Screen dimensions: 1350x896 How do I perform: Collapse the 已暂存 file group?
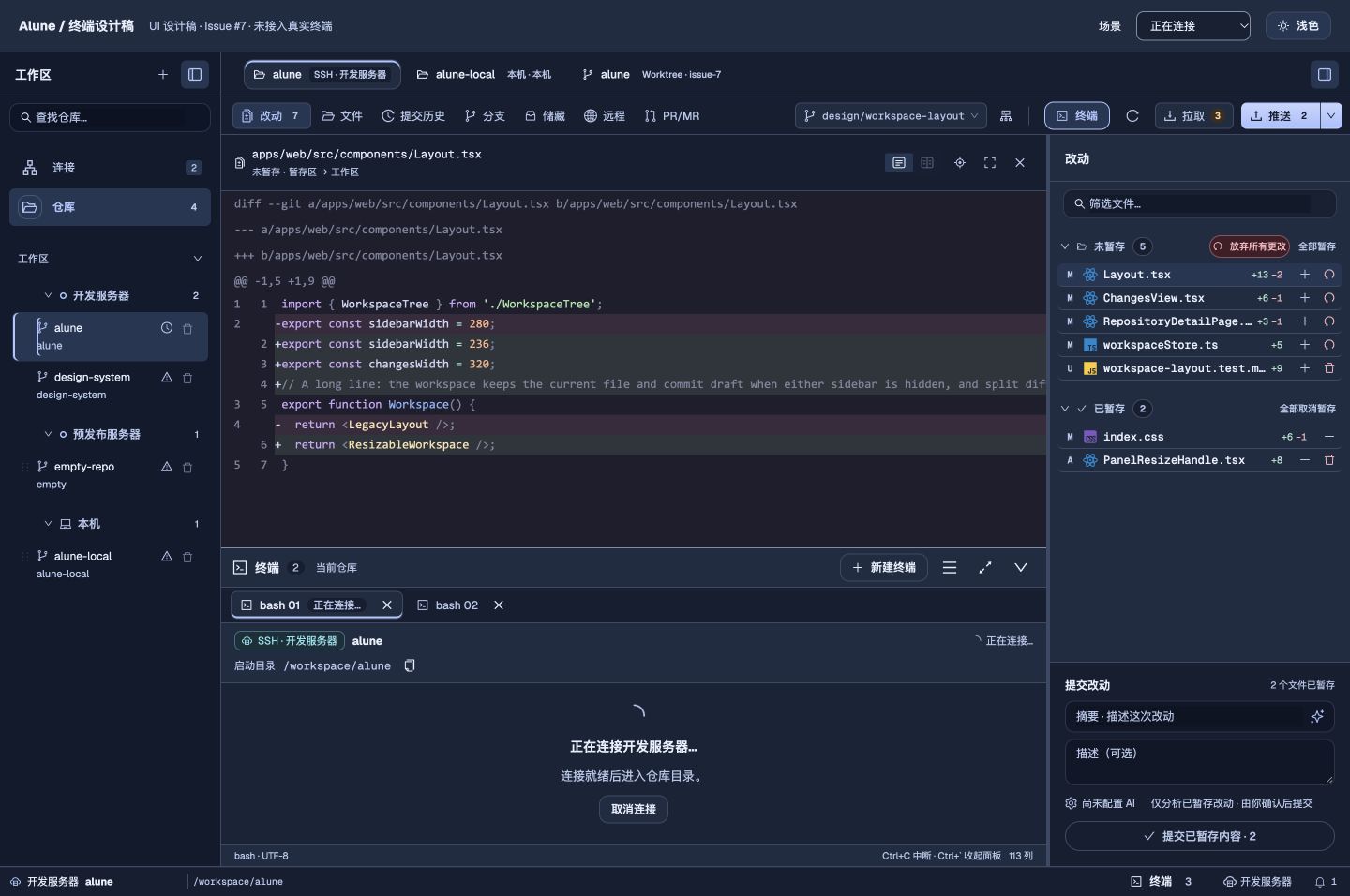click(x=1065, y=409)
